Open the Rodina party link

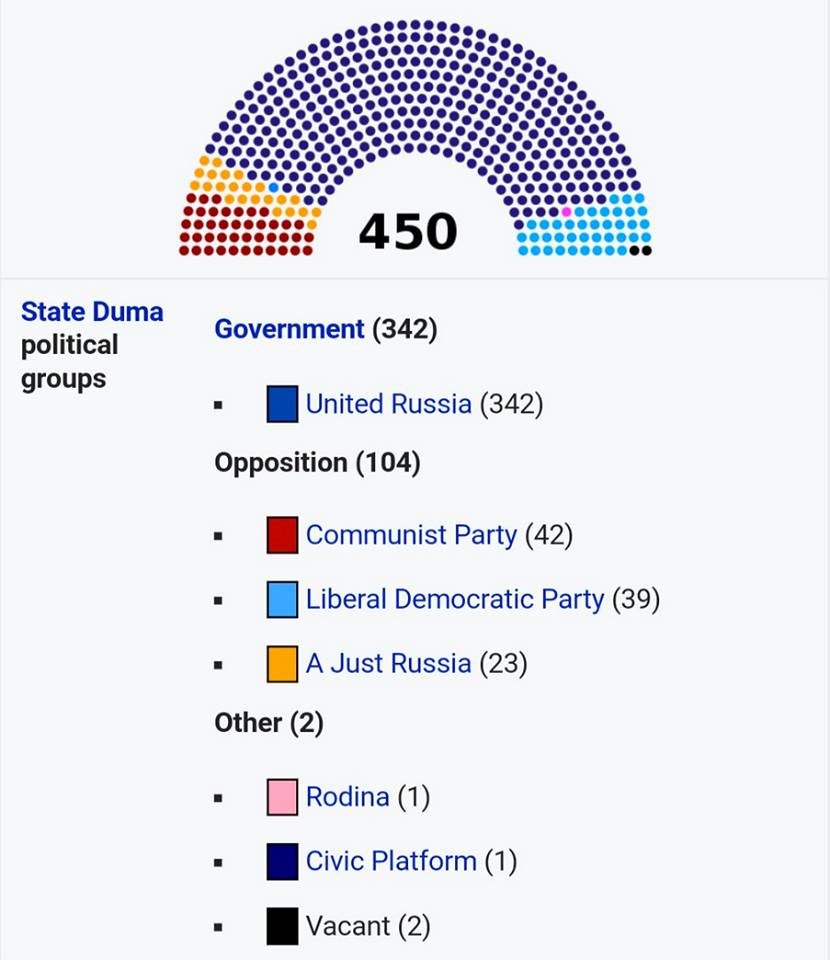coord(347,797)
